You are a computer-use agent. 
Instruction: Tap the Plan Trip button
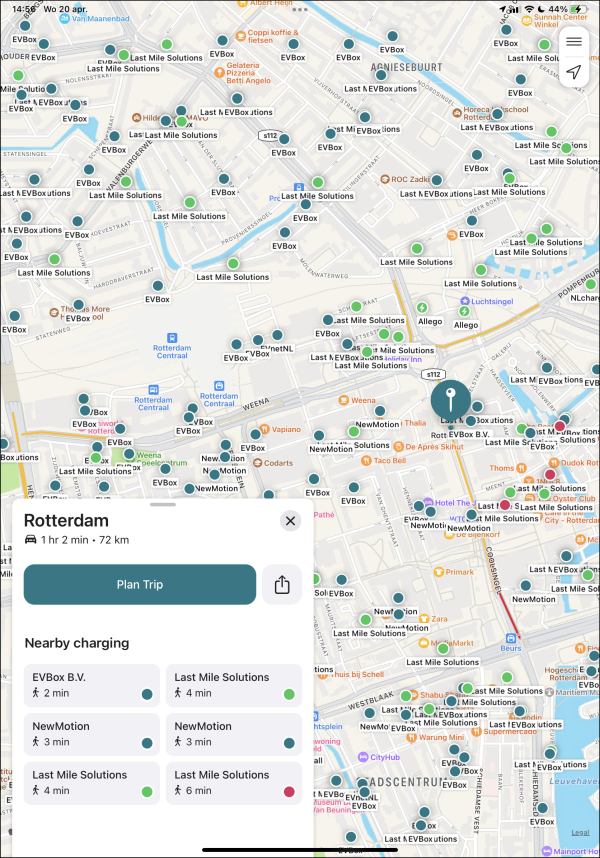click(x=139, y=584)
